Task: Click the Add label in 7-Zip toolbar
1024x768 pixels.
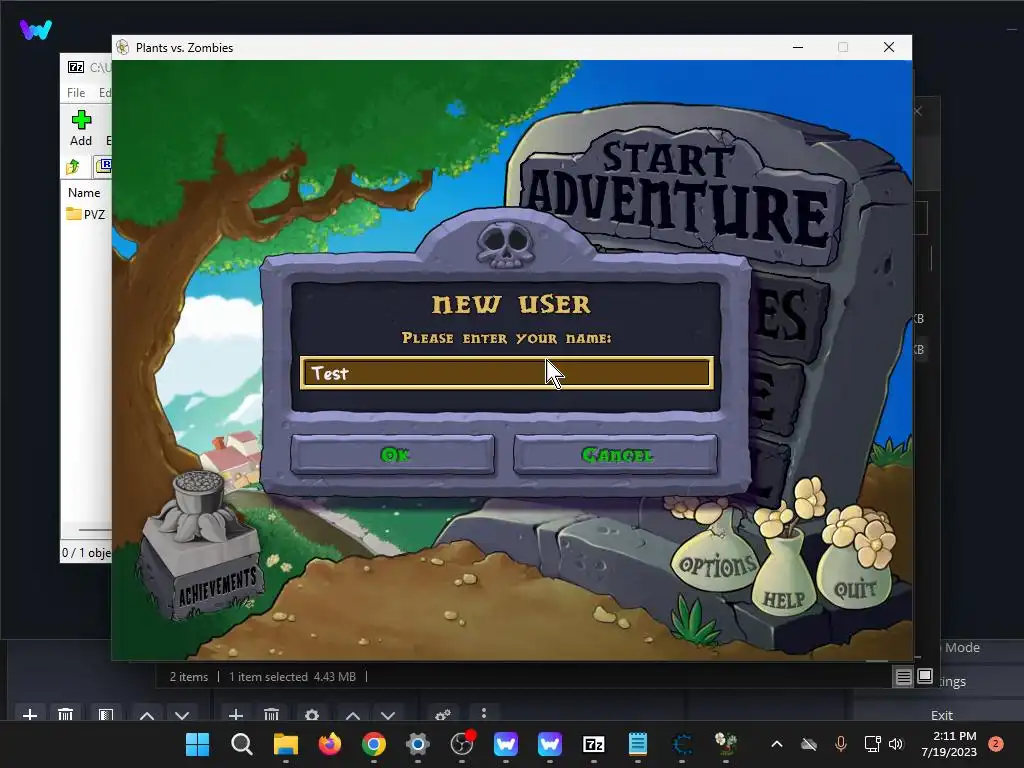Action: (81, 140)
